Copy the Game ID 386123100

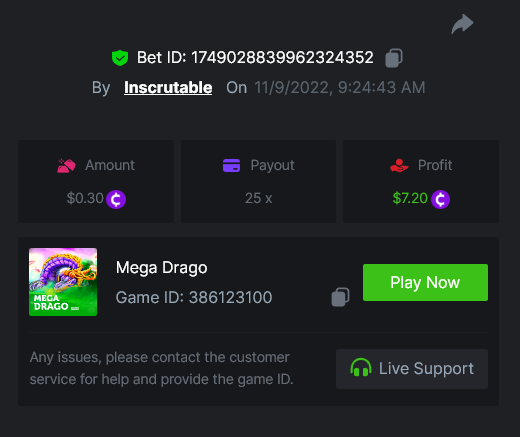[340, 297]
